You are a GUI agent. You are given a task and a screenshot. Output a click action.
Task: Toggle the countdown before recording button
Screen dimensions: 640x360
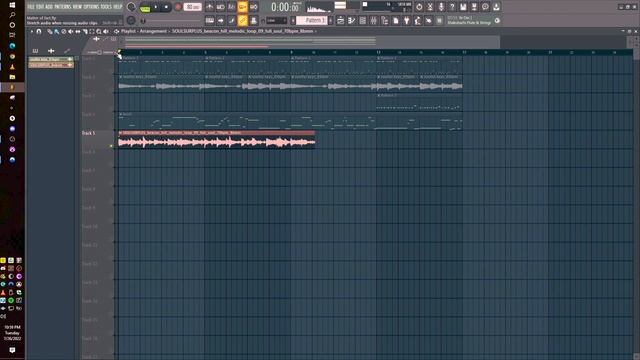(231, 7)
